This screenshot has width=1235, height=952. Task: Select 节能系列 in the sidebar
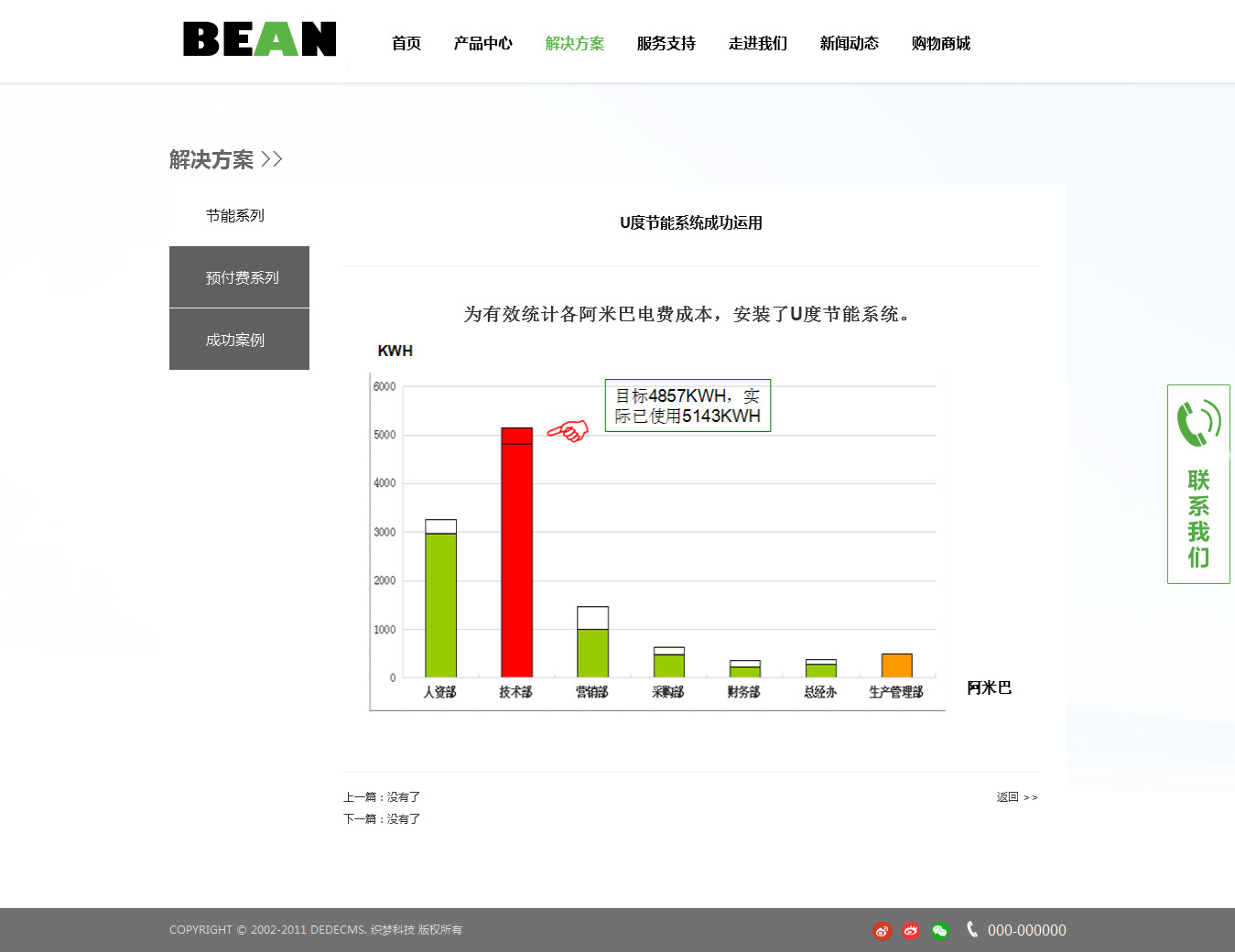pyautogui.click(x=235, y=215)
